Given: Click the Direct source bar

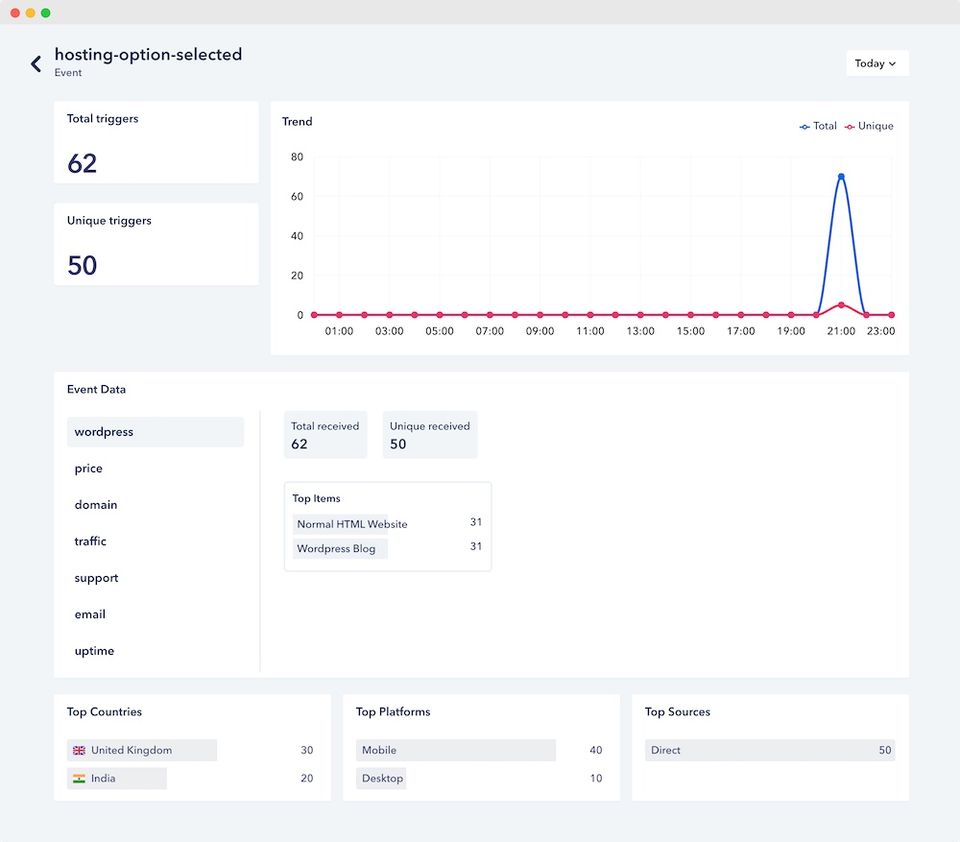Looking at the screenshot, I should pyautogui.click(x=769, y=750).
